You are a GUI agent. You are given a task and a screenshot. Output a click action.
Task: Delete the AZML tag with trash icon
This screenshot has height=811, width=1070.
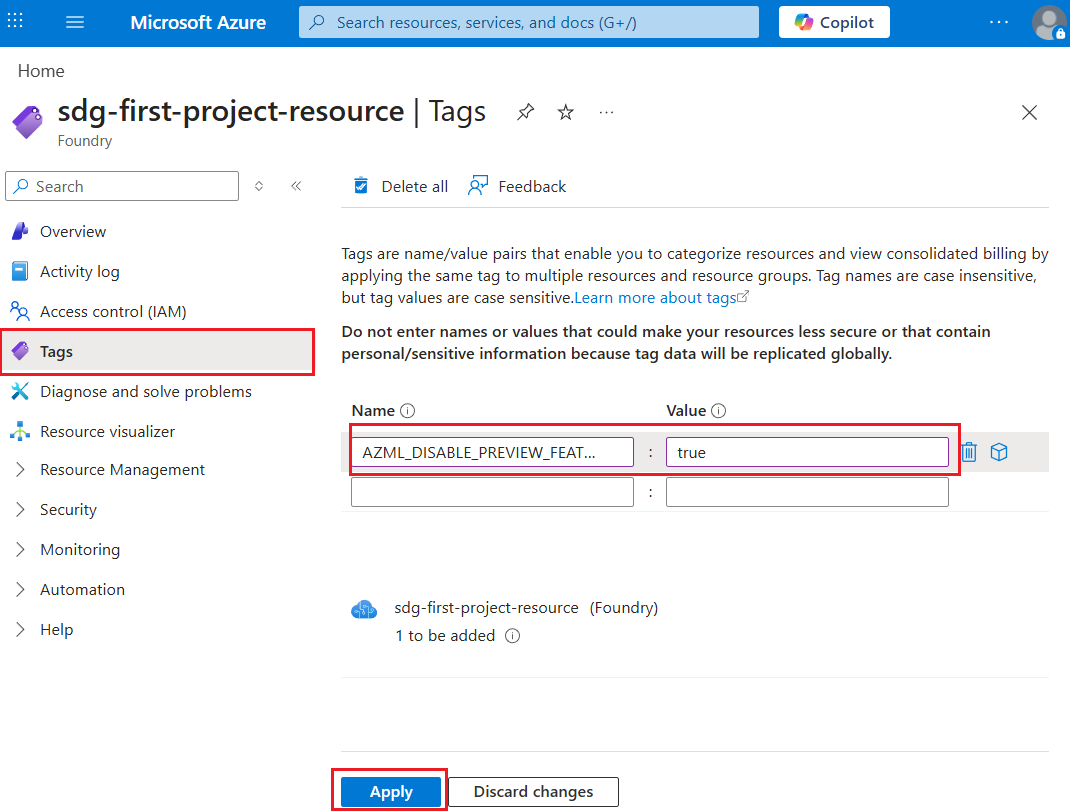tap(968, 451)
